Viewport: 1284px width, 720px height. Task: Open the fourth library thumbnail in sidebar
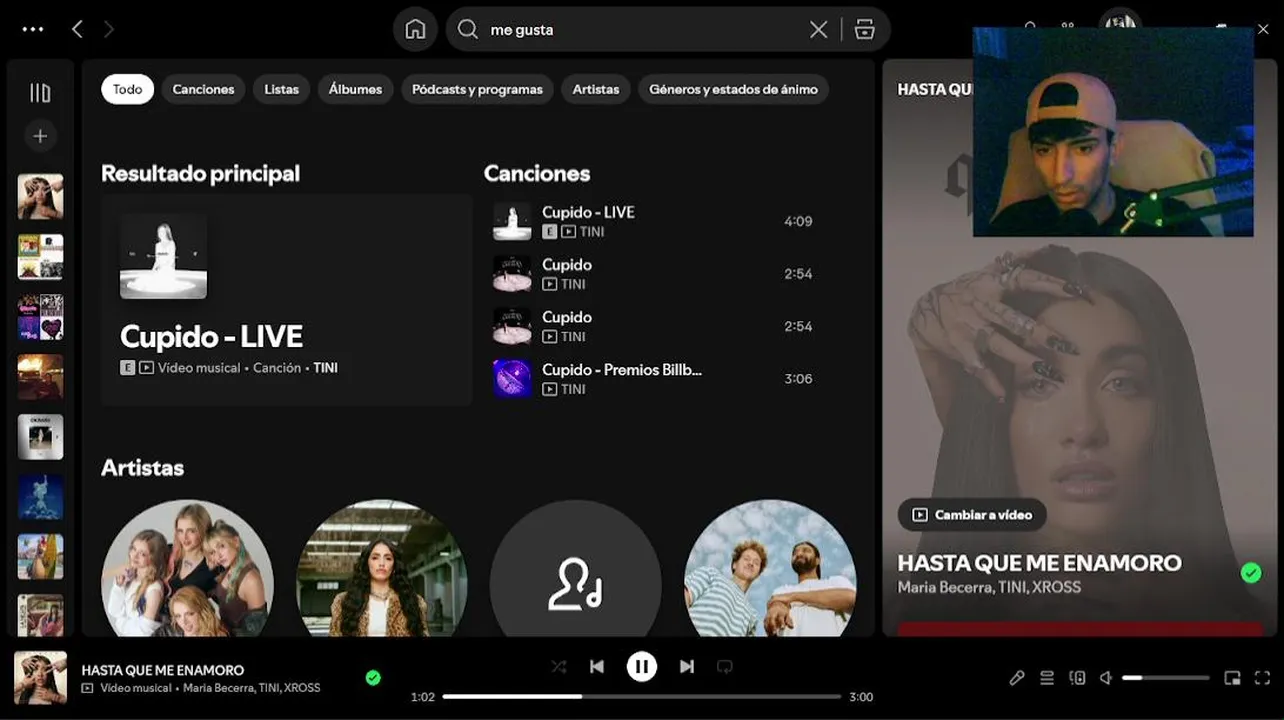coord(40,376)
